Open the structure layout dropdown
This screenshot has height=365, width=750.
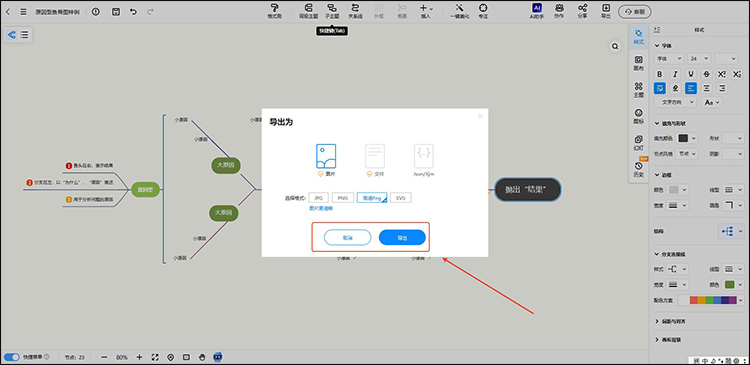click(731, 232)
